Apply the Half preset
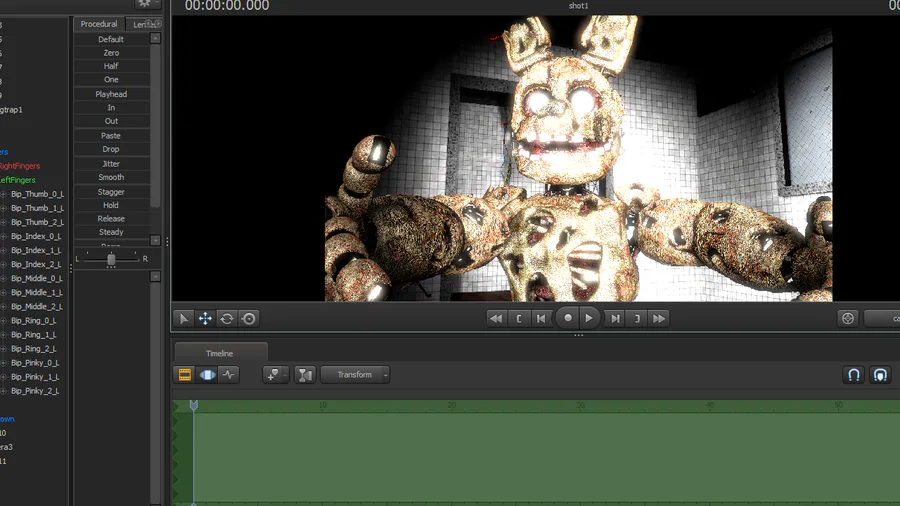The image size is (900, 506). pyautogui.click(x=111, y=66)
